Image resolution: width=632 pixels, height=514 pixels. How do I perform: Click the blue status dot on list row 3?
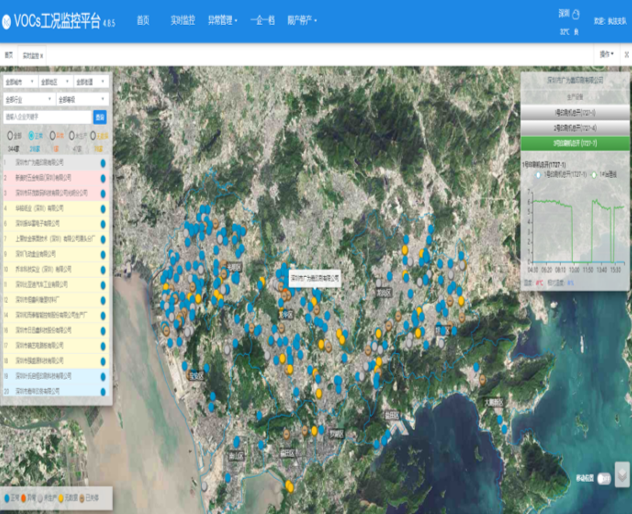(x=103, y=194)
